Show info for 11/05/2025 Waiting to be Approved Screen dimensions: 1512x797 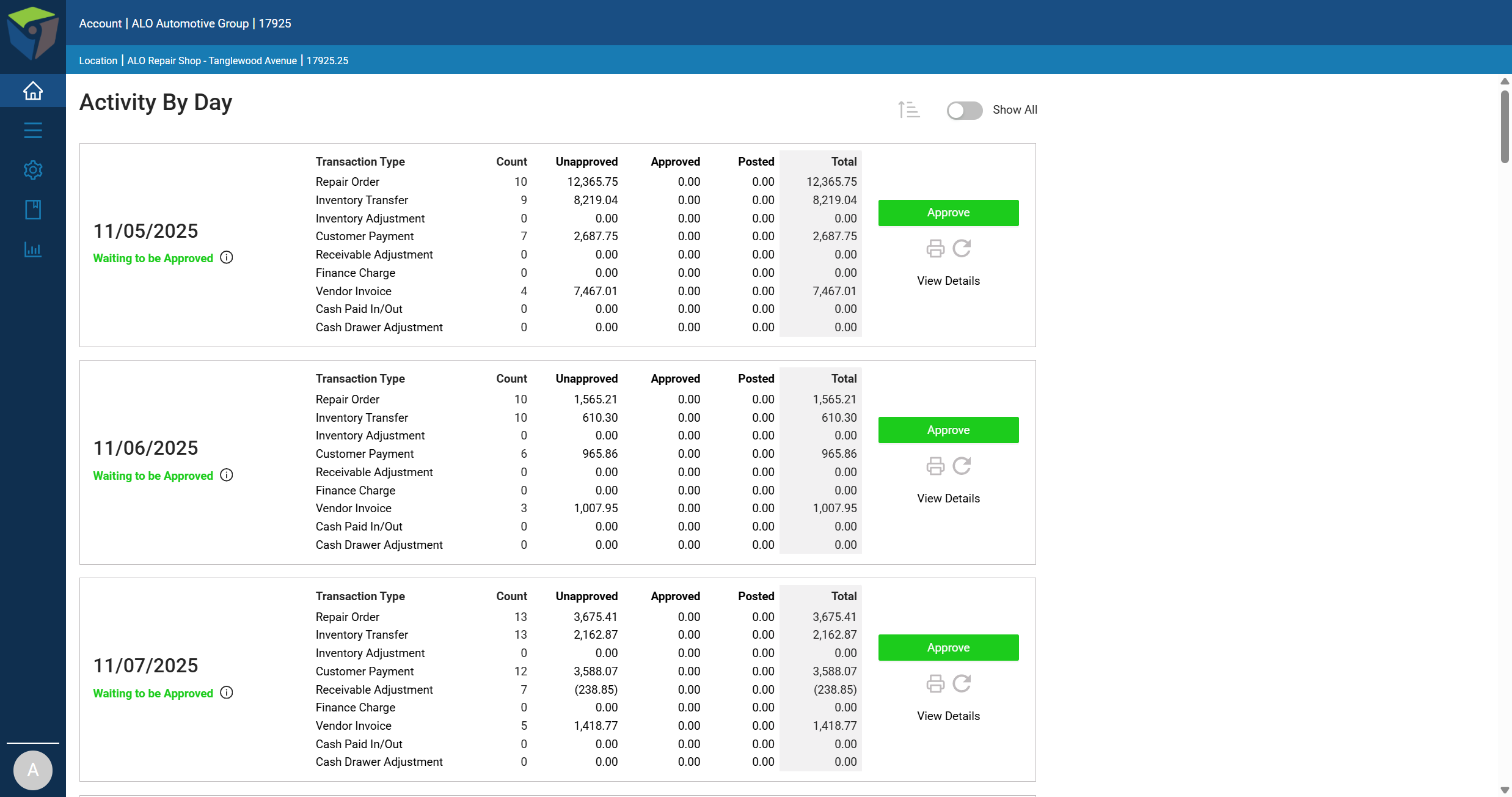227,257
